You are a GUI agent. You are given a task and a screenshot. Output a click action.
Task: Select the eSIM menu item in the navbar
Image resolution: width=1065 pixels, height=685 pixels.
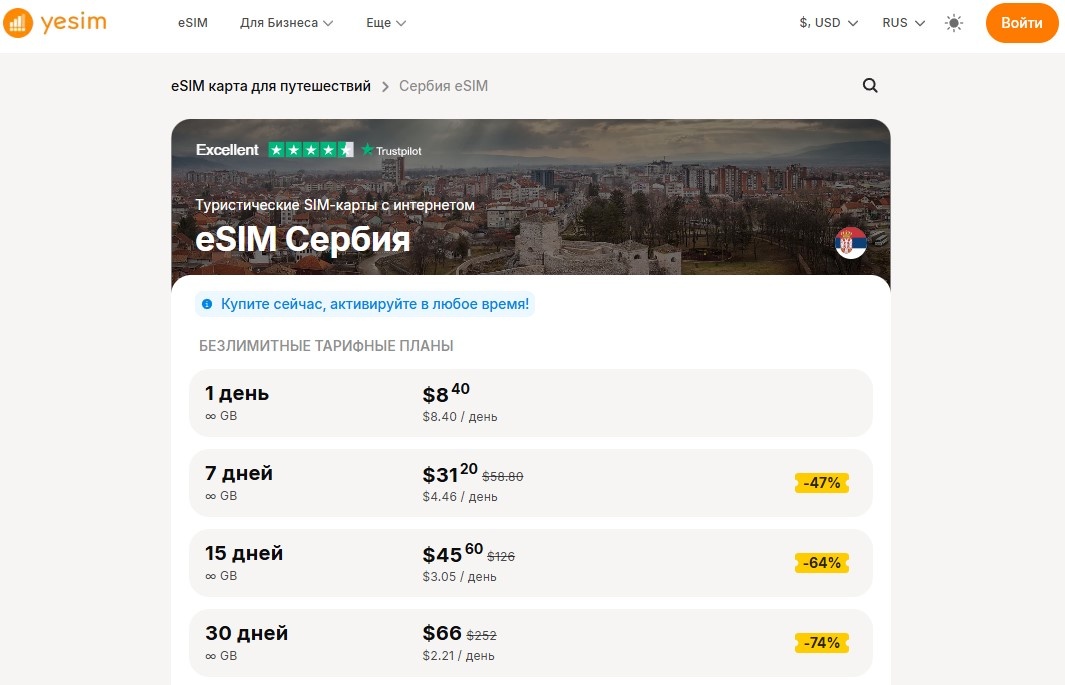pyautogui.click(x=192, y=22)
